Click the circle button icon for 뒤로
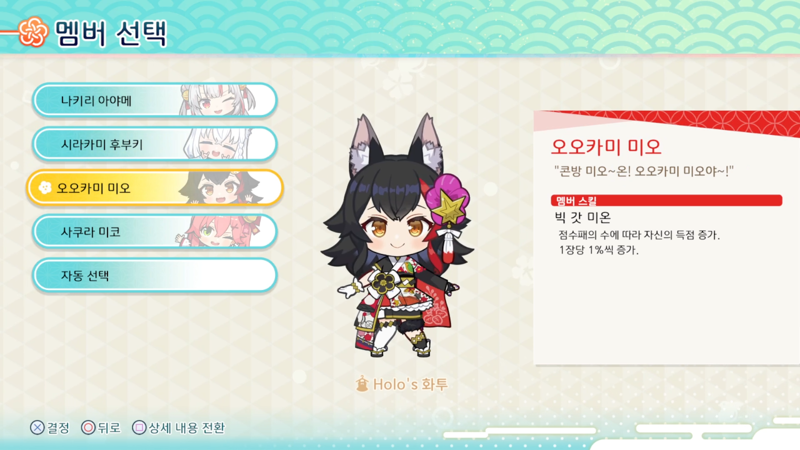 [x=88, y=428]
